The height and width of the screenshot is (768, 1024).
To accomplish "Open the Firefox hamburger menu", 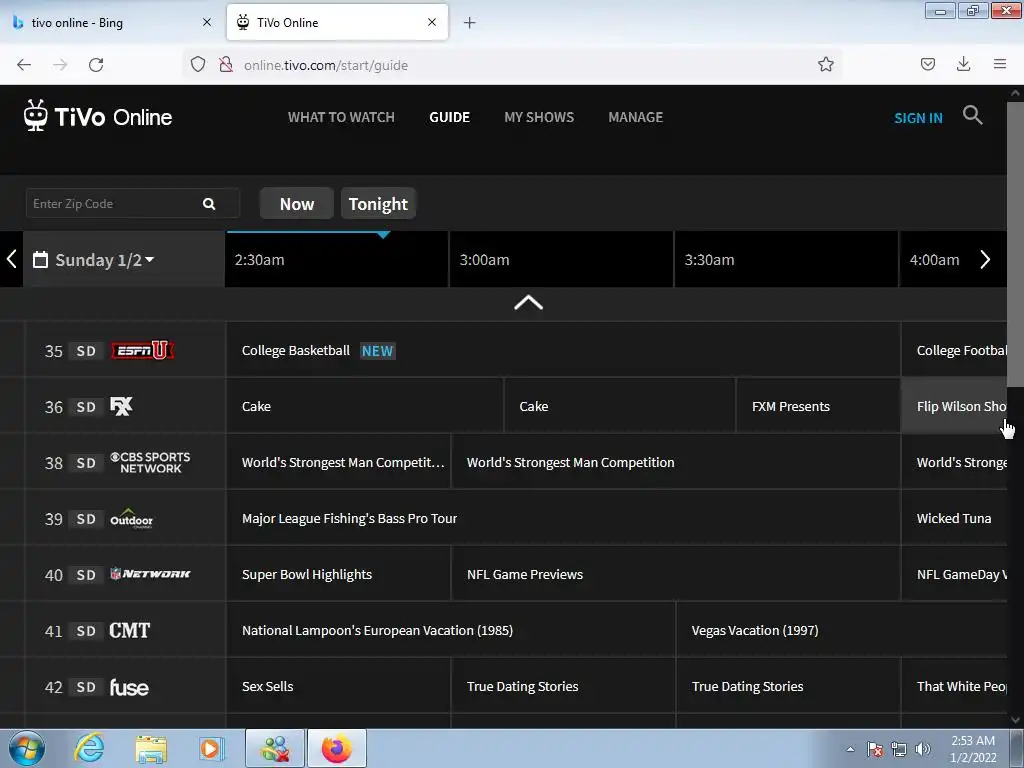I will pos(999,64).
